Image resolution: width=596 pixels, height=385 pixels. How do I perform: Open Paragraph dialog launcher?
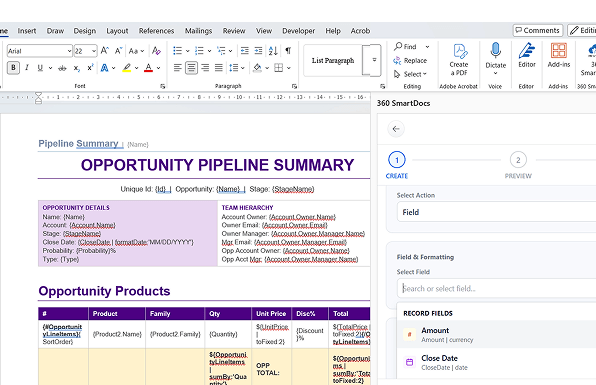pos(294,86)
